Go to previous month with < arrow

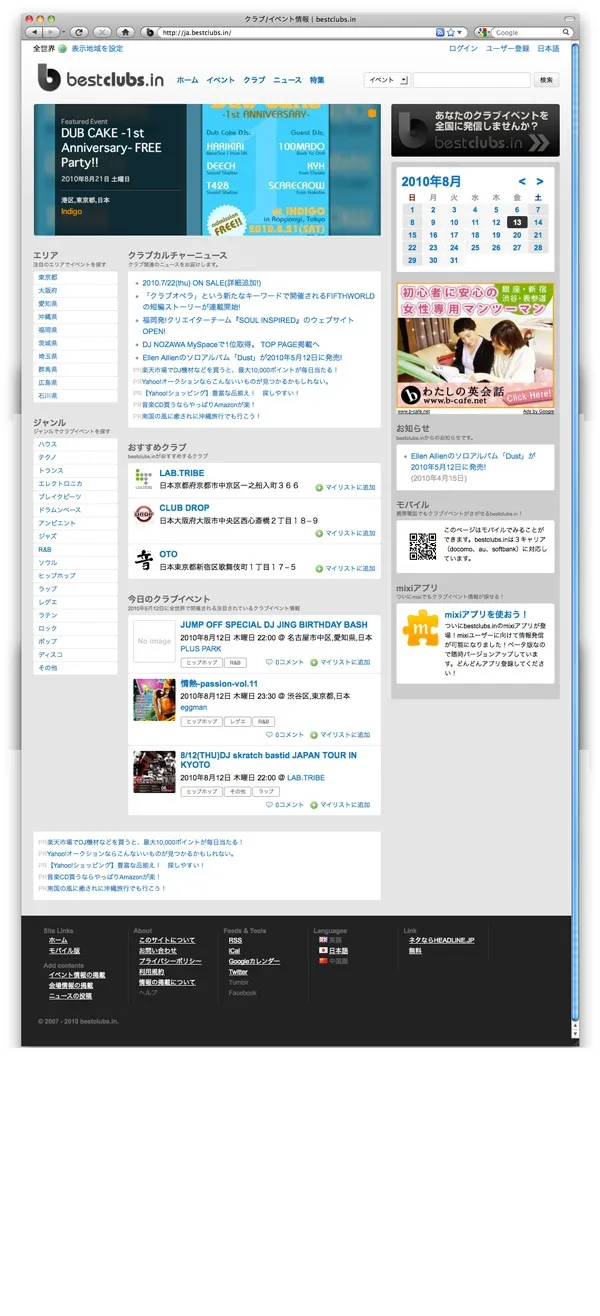(522, 181)
